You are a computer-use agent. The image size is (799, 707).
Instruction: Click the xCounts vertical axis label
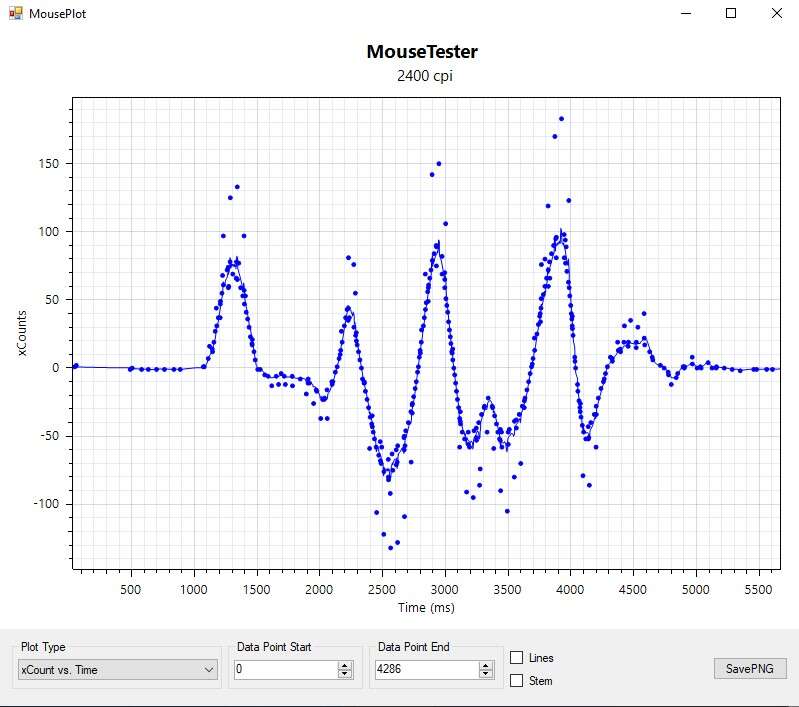coord(22,331)
